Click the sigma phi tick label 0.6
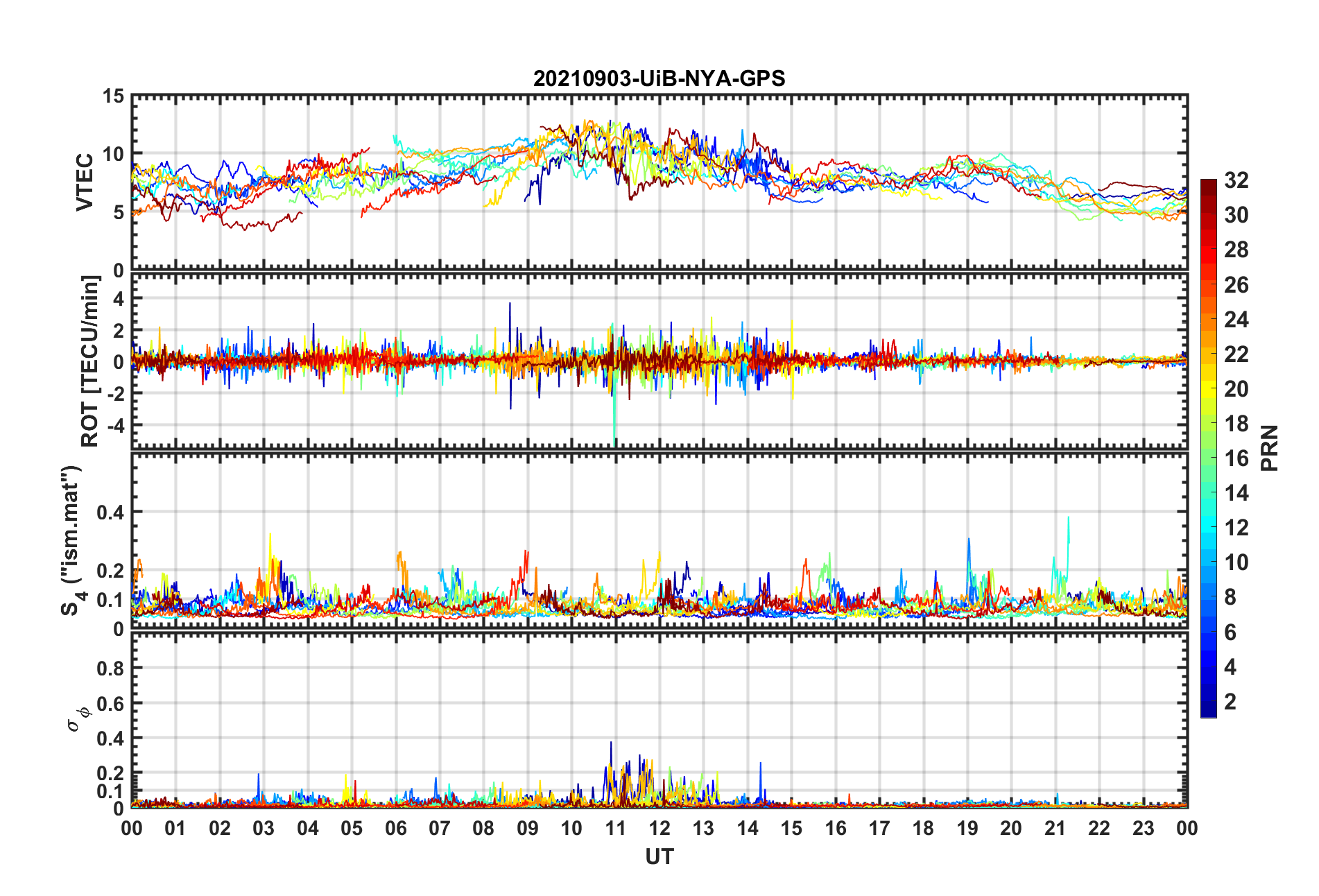1319x896 pixels. (110, 703)
